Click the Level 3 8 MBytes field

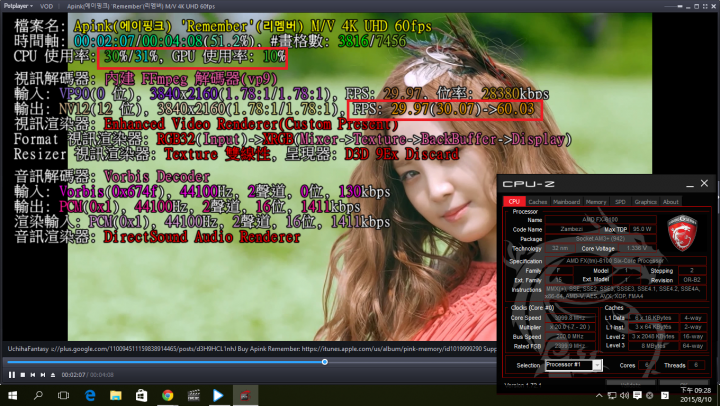pos(652,345)
